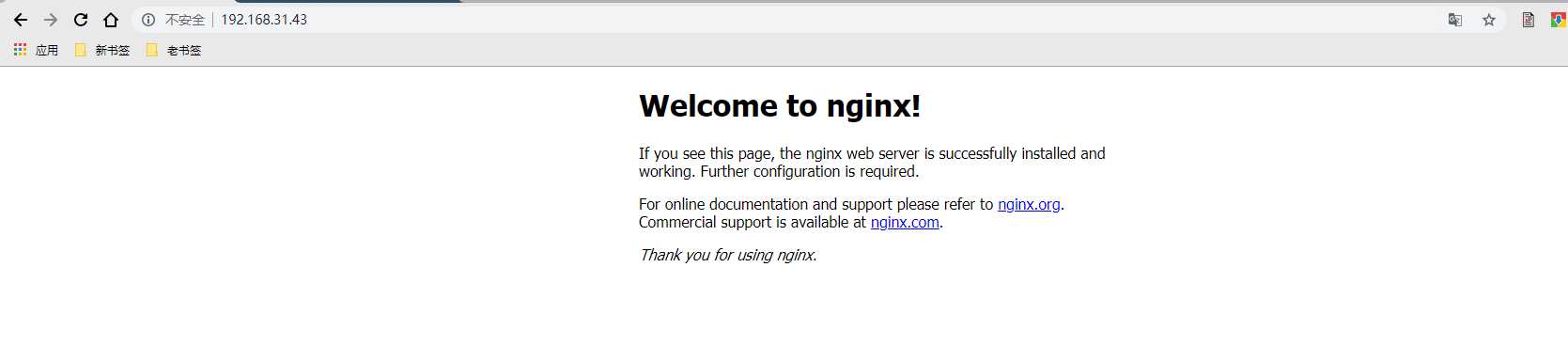The height and width of the screenshot is (346, 1568).
Task: Click the Thank you for using nginx. text
Action: (728, 255)
